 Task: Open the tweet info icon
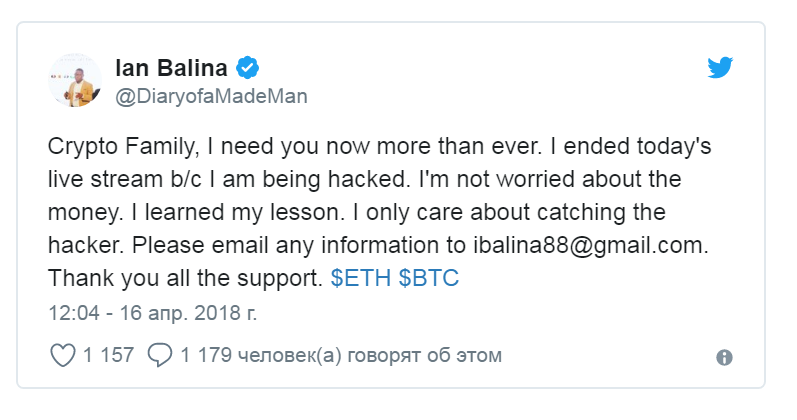[724, 357]
